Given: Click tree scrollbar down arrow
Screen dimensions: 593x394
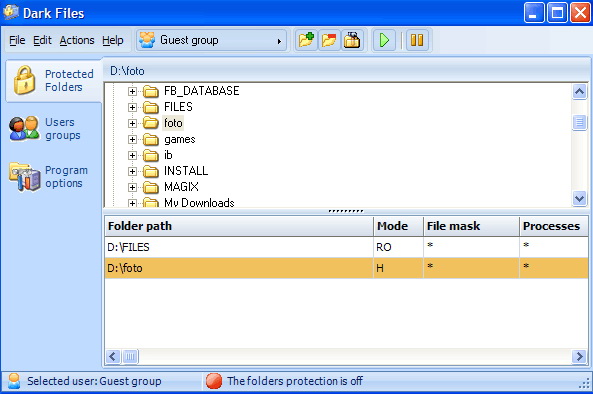Looking at the screenshot, I should [x=580, y=198].
